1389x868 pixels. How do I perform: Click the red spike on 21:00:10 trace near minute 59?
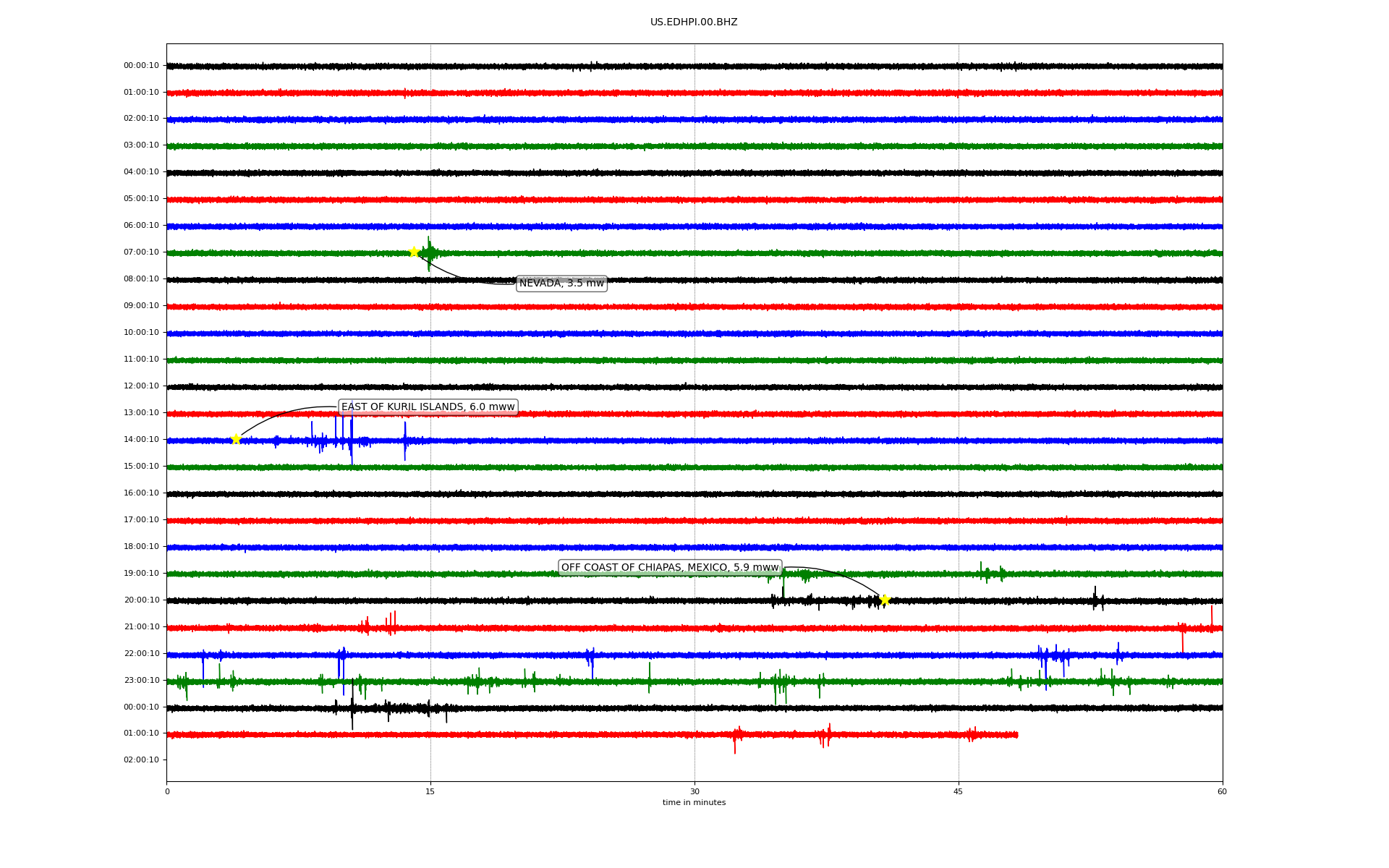click(x=1212, y=618)
